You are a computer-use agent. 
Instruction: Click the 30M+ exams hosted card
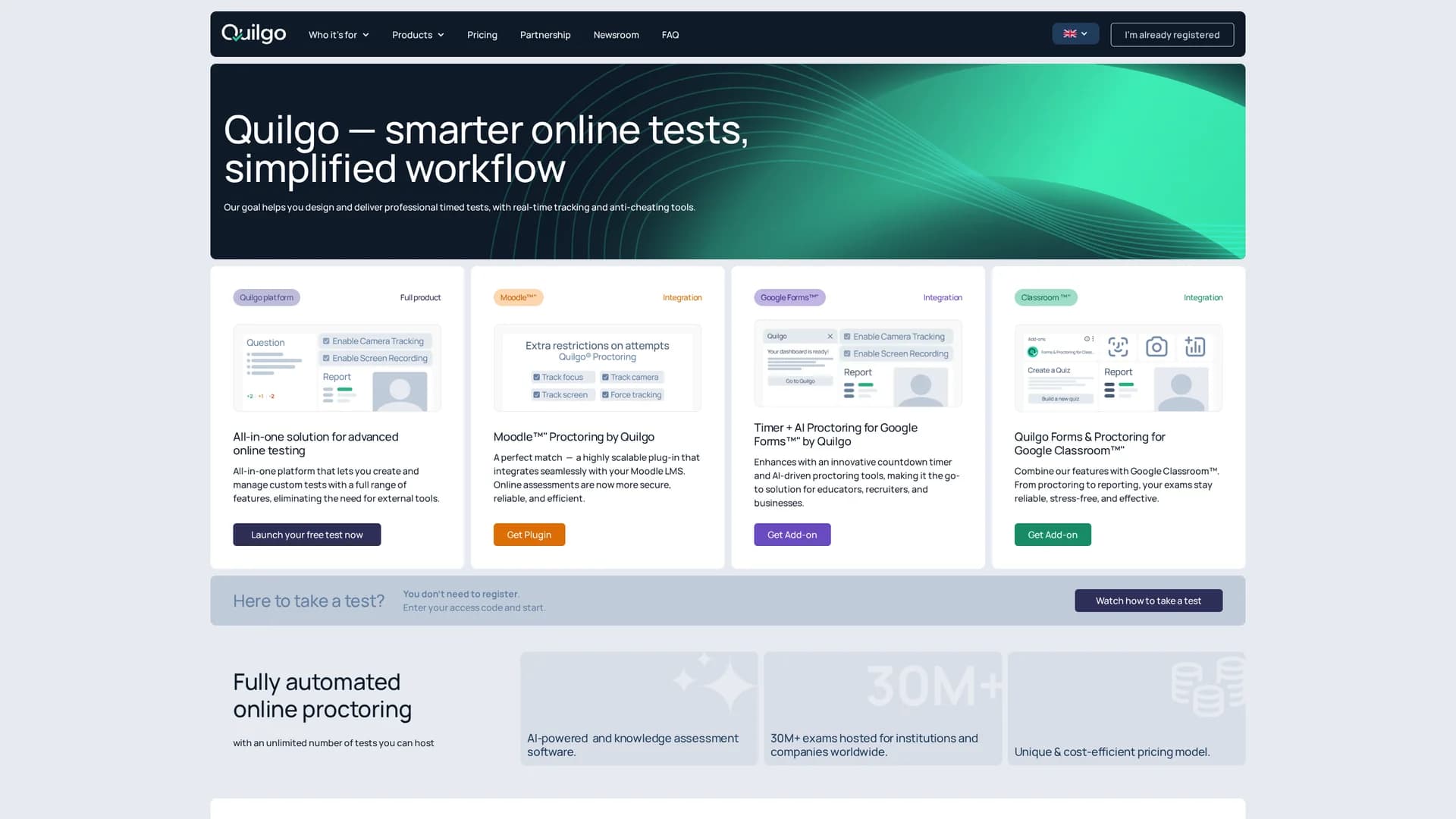883,708
